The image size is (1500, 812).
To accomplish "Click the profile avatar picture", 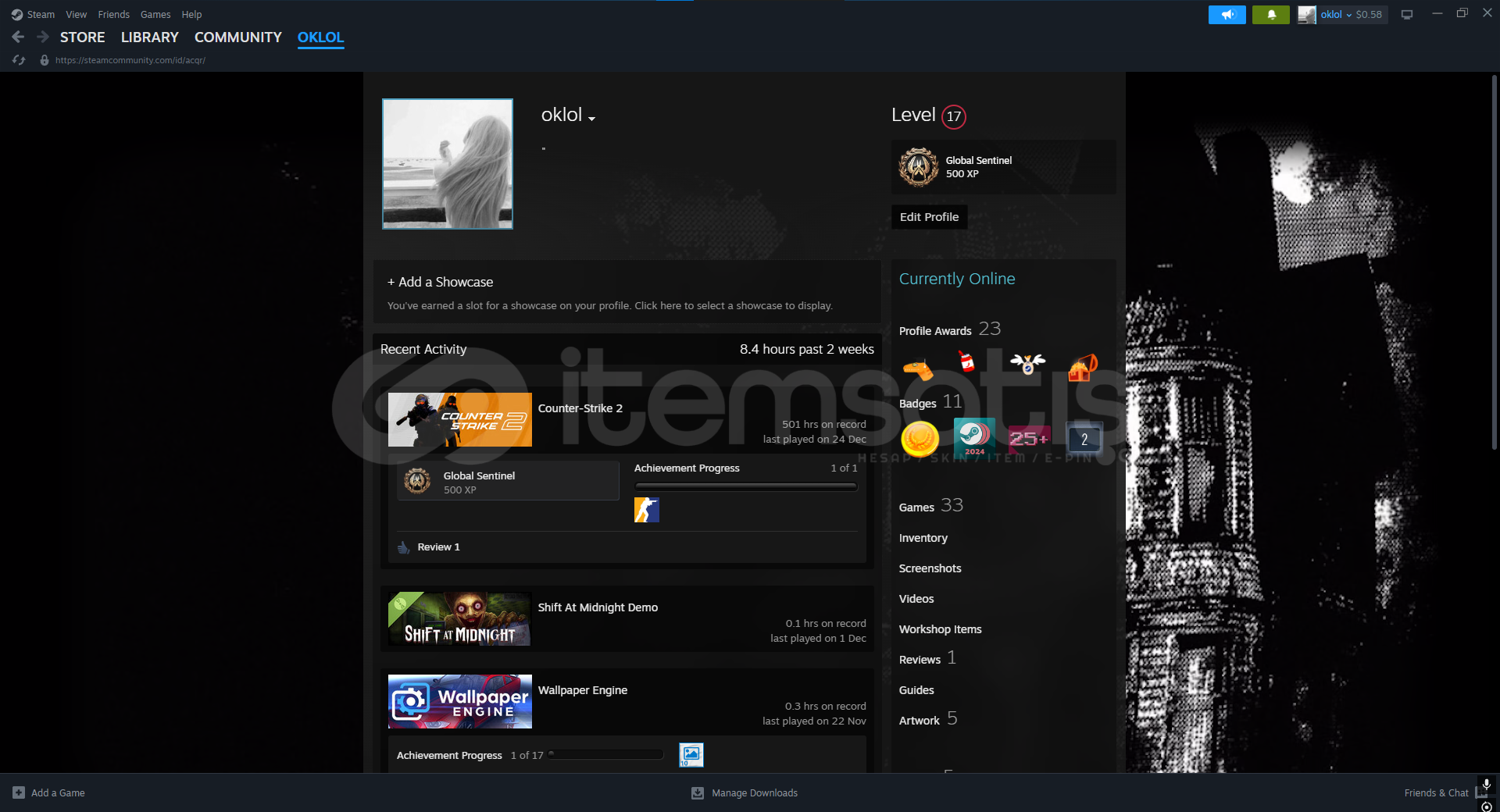I will 448,164.
